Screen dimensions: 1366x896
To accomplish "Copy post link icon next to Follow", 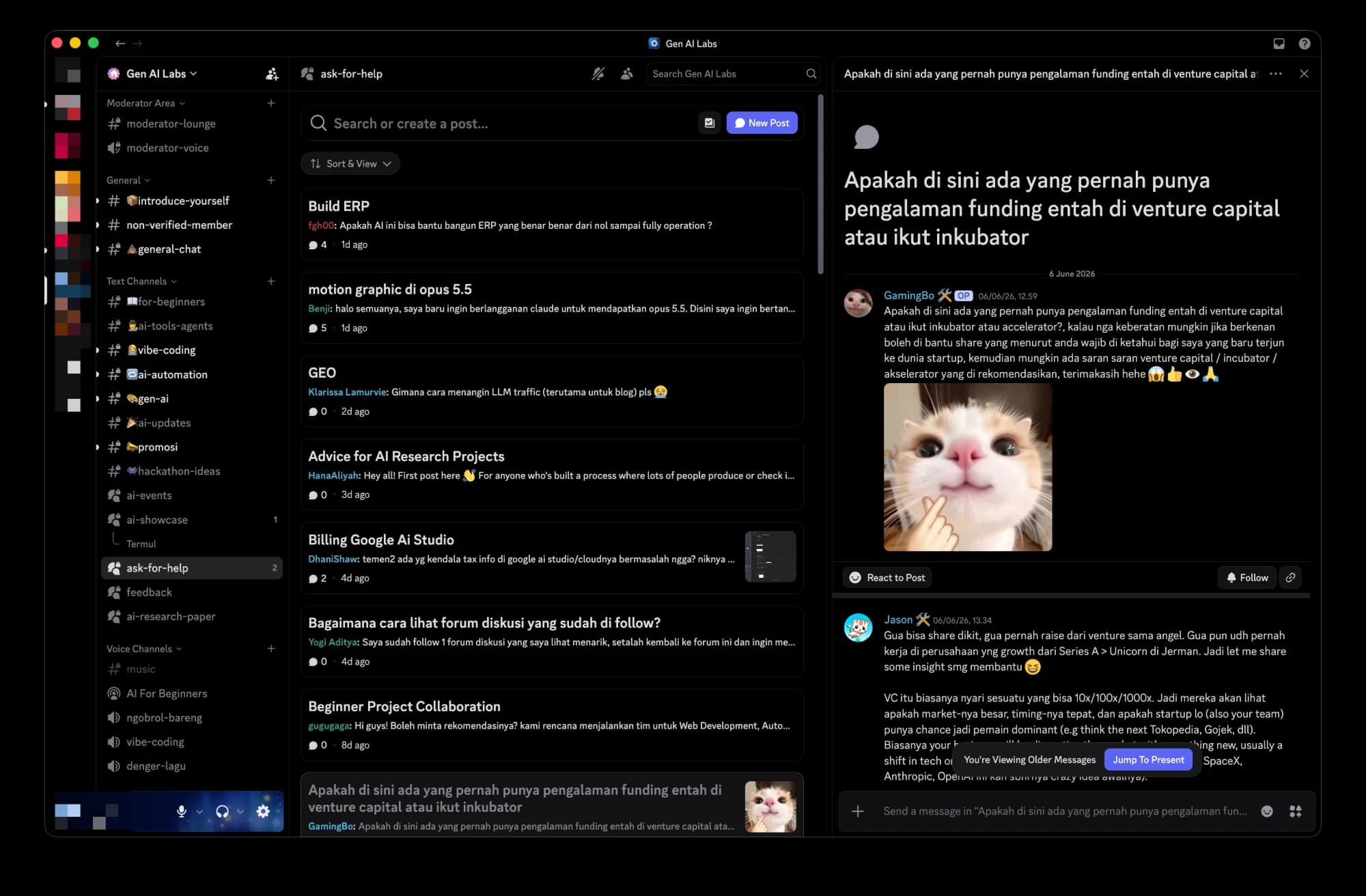I will (x=1290, y=578).
